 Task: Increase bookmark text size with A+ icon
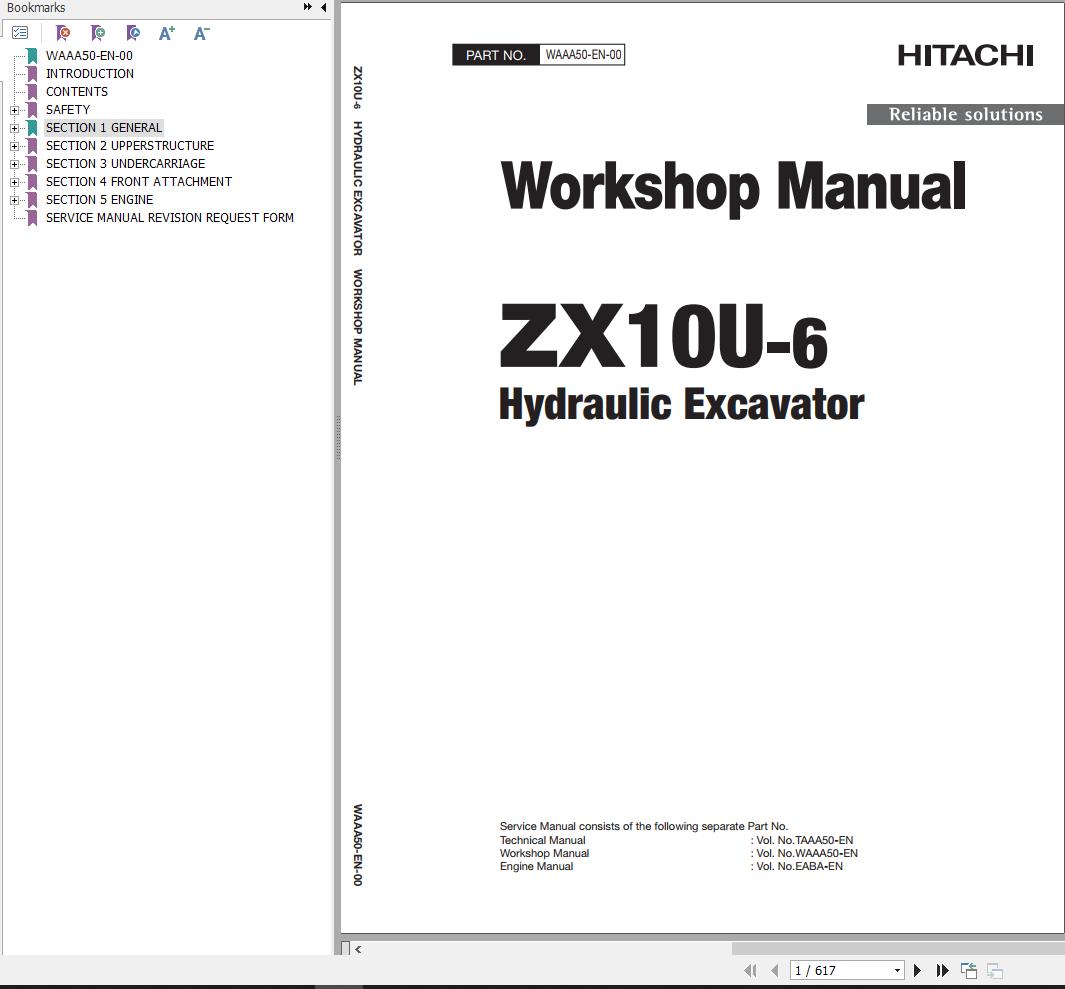click(166, 33)
